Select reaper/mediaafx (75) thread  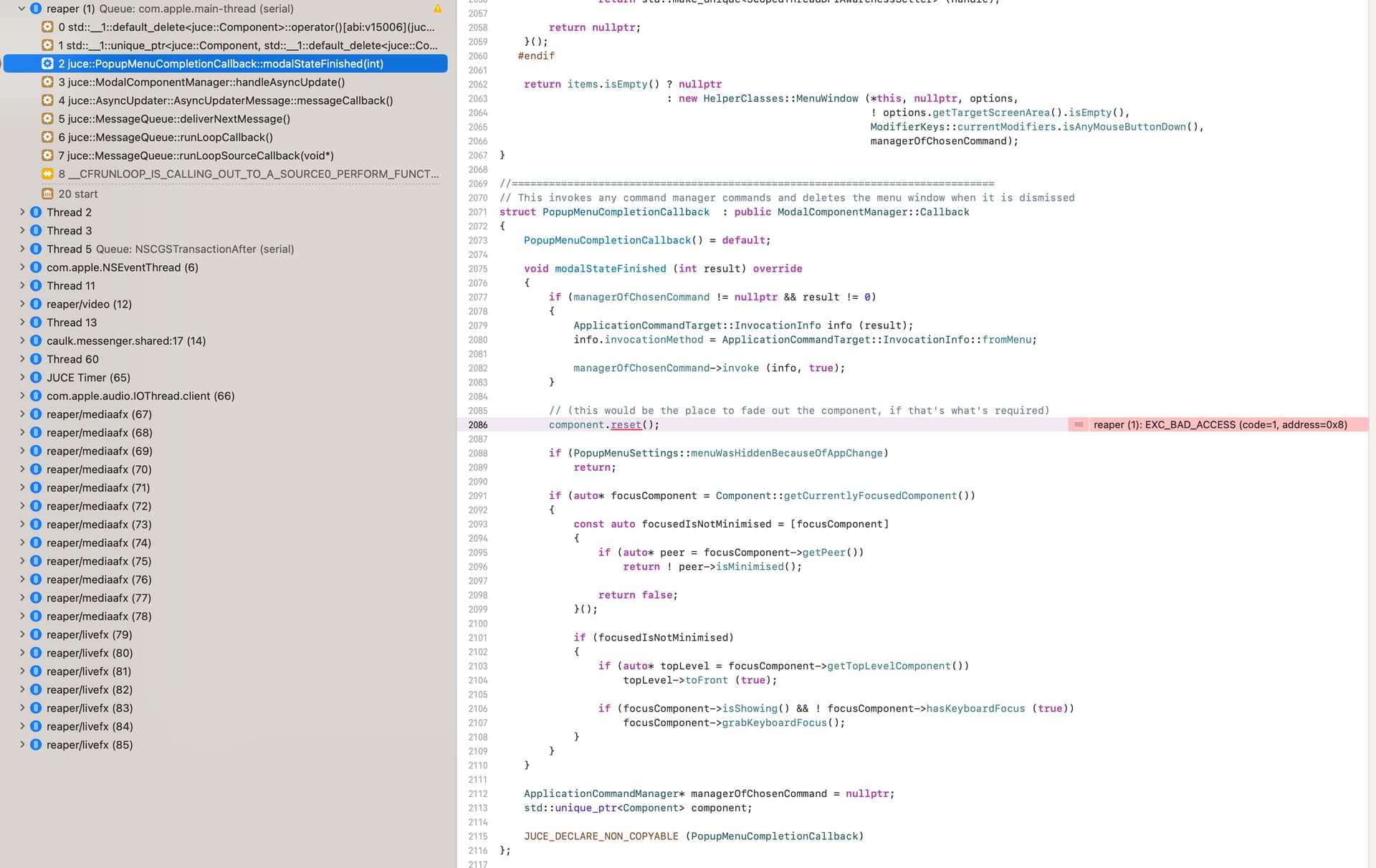click(99, 561)
